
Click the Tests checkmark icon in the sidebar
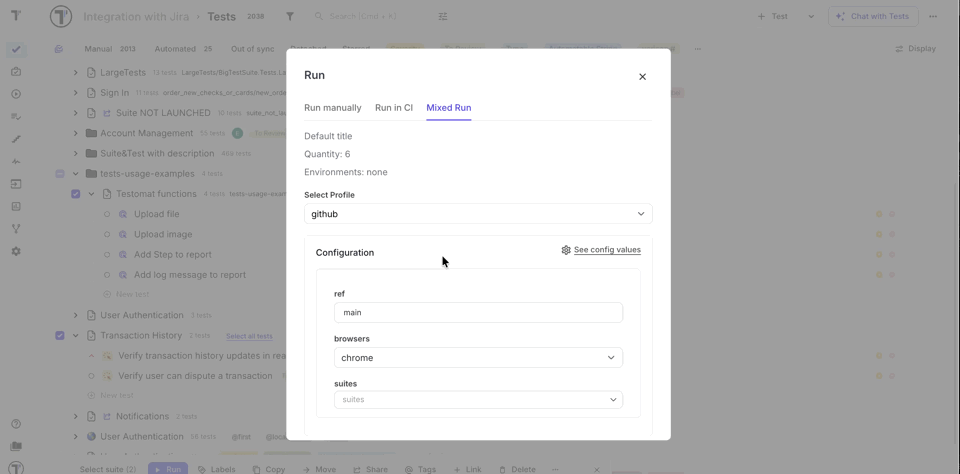point(16,50)
